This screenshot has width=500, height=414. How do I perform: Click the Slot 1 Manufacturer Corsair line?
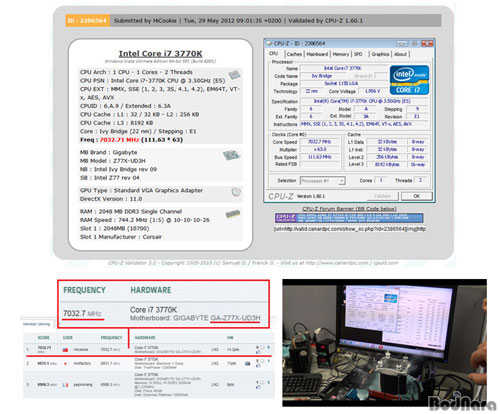click(x=121, y=237)
